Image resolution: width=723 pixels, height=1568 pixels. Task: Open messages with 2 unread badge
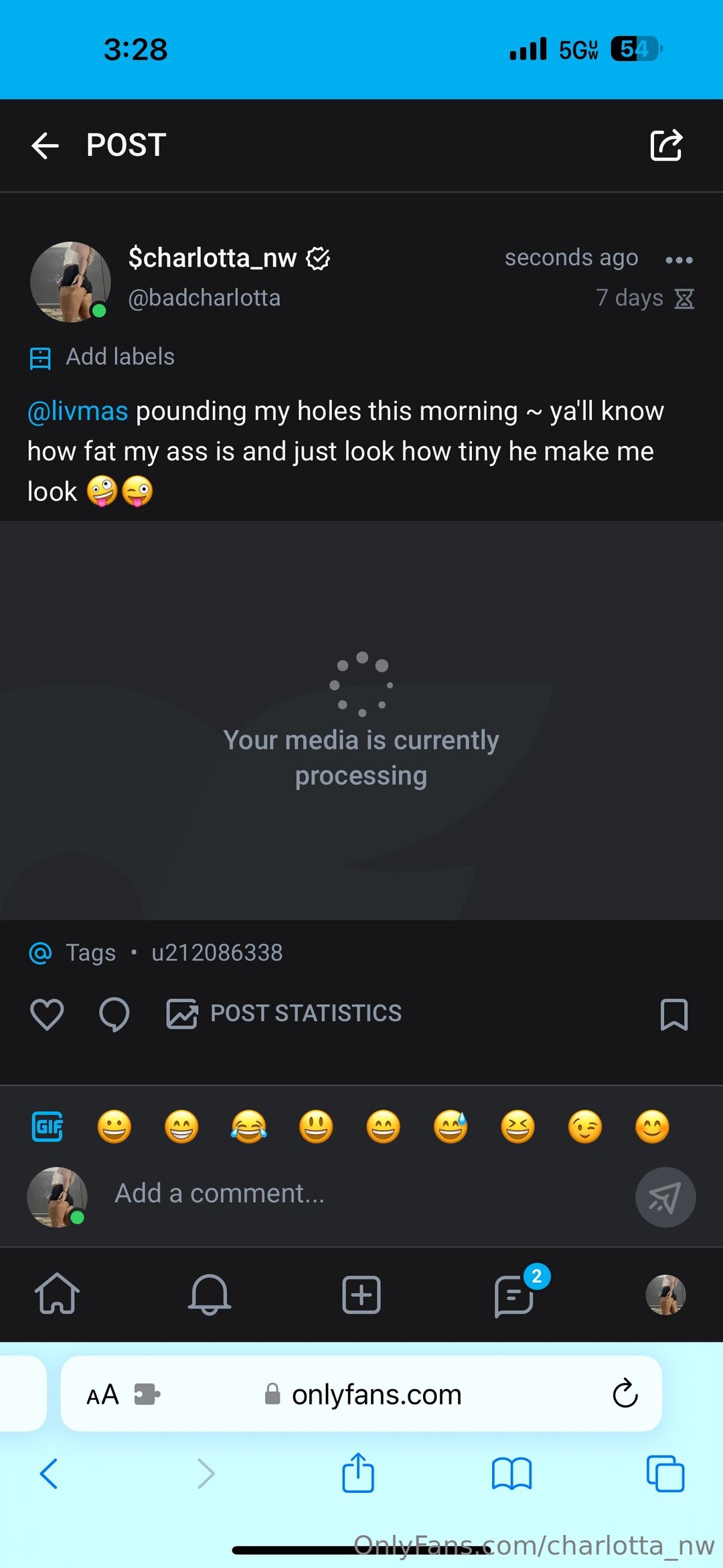point(515,1295)
